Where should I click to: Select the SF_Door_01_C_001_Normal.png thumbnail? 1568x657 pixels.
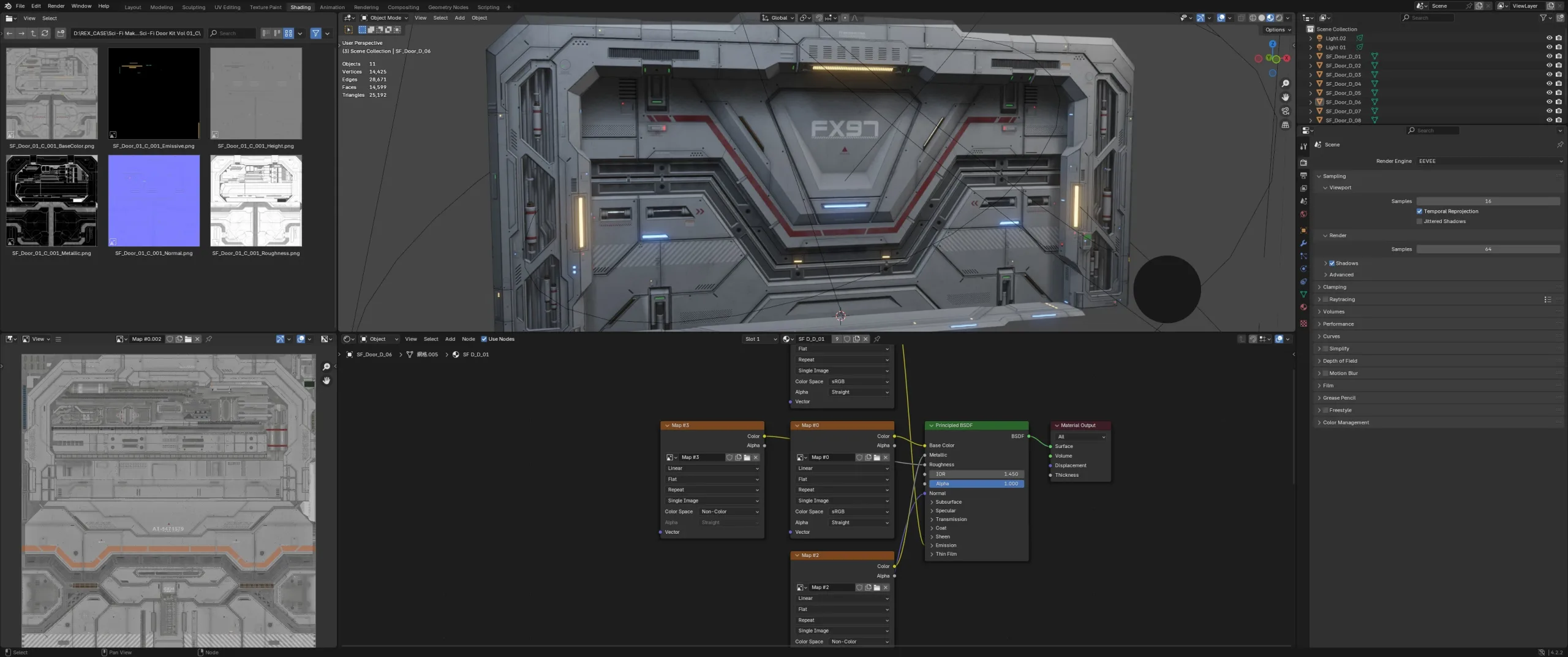[x=154, y=200]
